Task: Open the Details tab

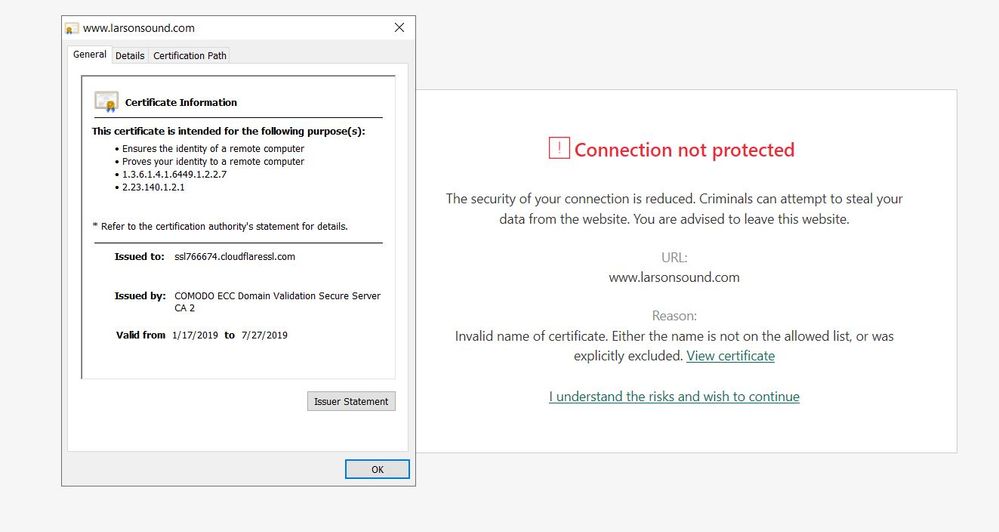Action: 130,56
